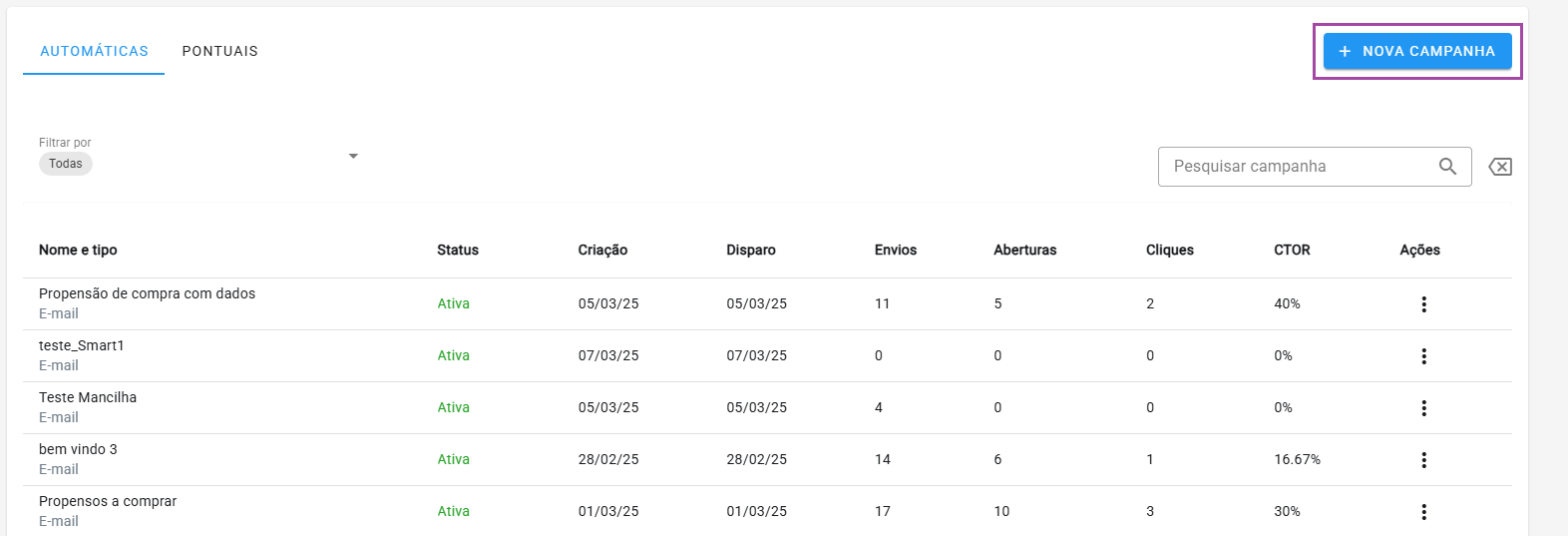Screen dimensions: 1568x536
Task: Click Aberturas value 6
Action: (997, 459)
